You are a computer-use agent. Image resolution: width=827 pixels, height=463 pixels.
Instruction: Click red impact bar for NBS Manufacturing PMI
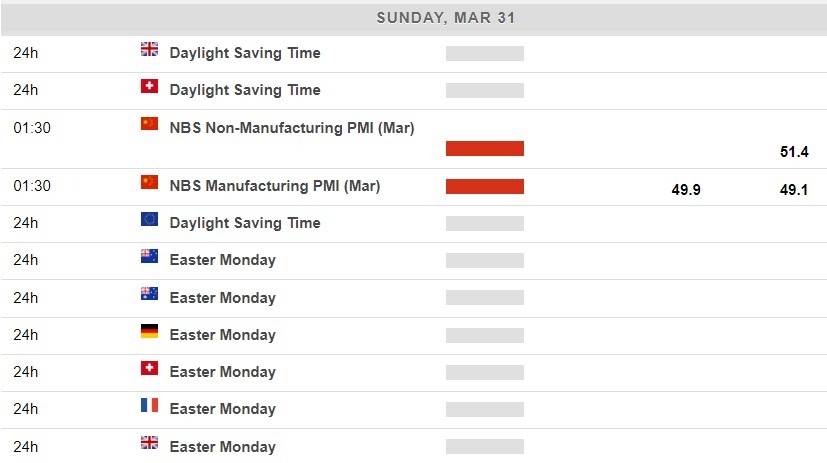point(484,186)
